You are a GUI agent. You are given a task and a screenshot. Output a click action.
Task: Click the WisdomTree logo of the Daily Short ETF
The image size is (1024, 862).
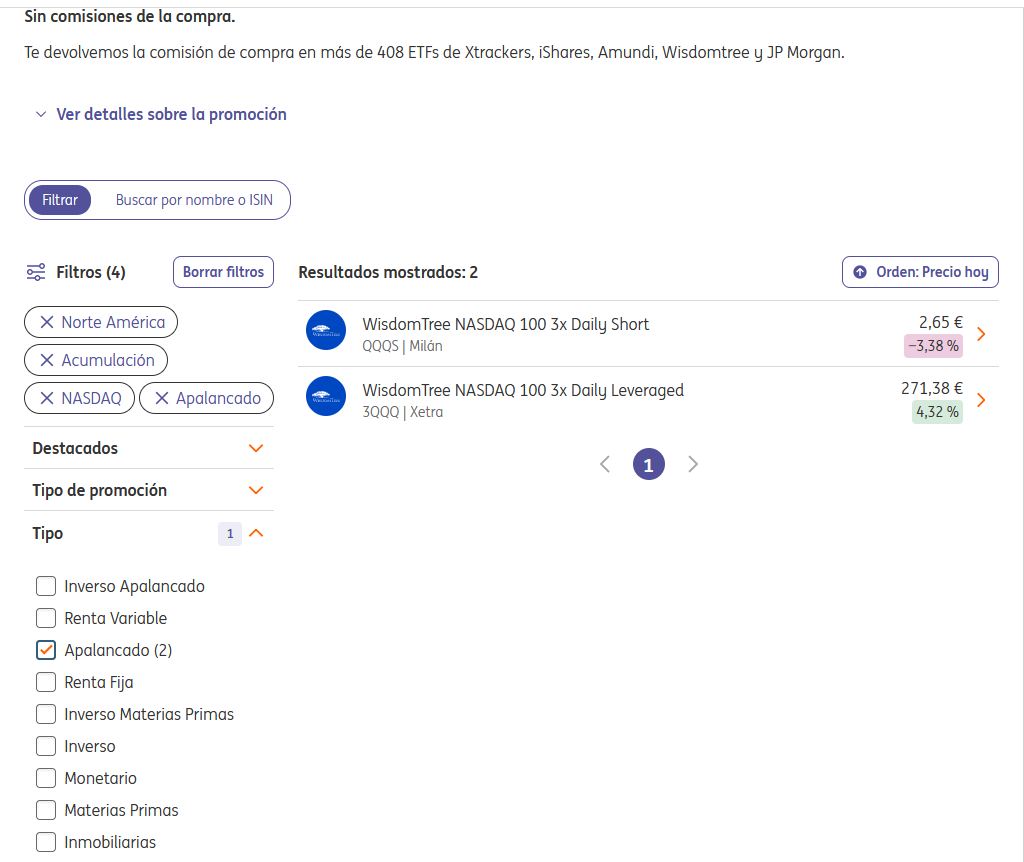coord(325,330)
